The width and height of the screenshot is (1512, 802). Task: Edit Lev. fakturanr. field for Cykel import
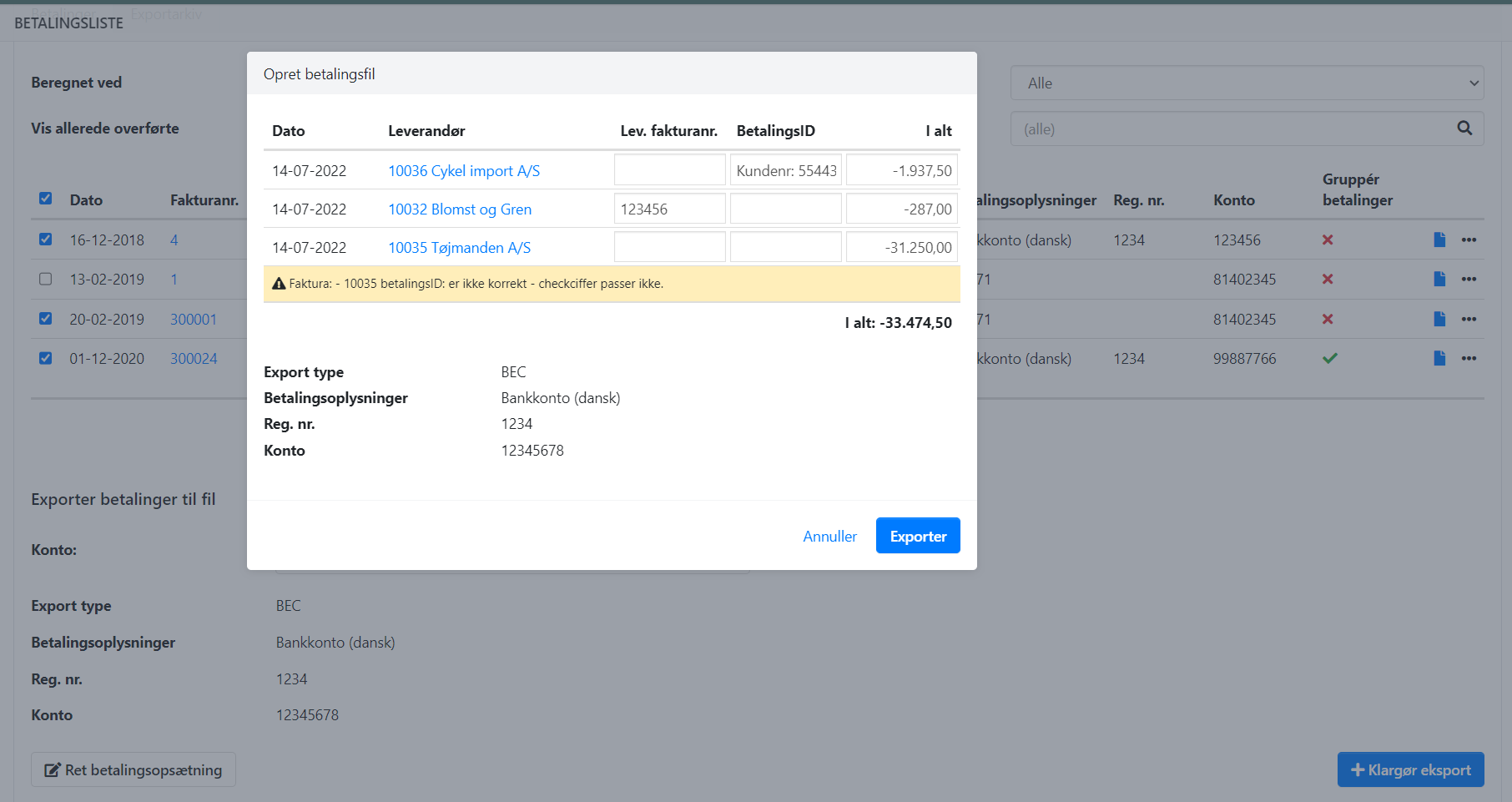pyautogui.click(x=670, y=170)
